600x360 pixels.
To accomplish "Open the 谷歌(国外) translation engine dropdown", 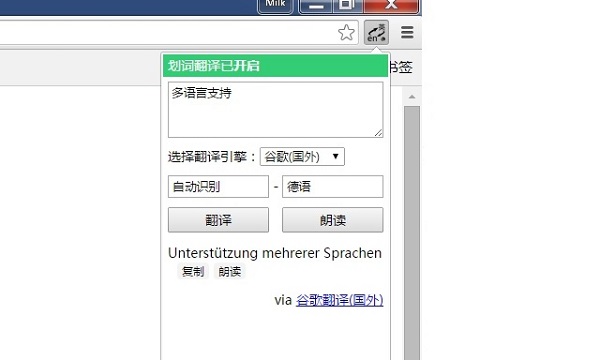I will click(302, 156).
